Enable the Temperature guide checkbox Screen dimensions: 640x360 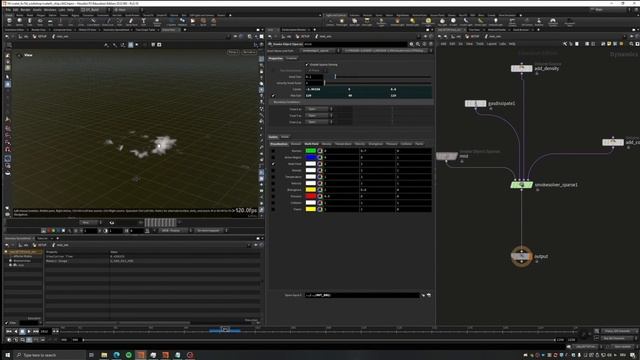pos(273,177)
